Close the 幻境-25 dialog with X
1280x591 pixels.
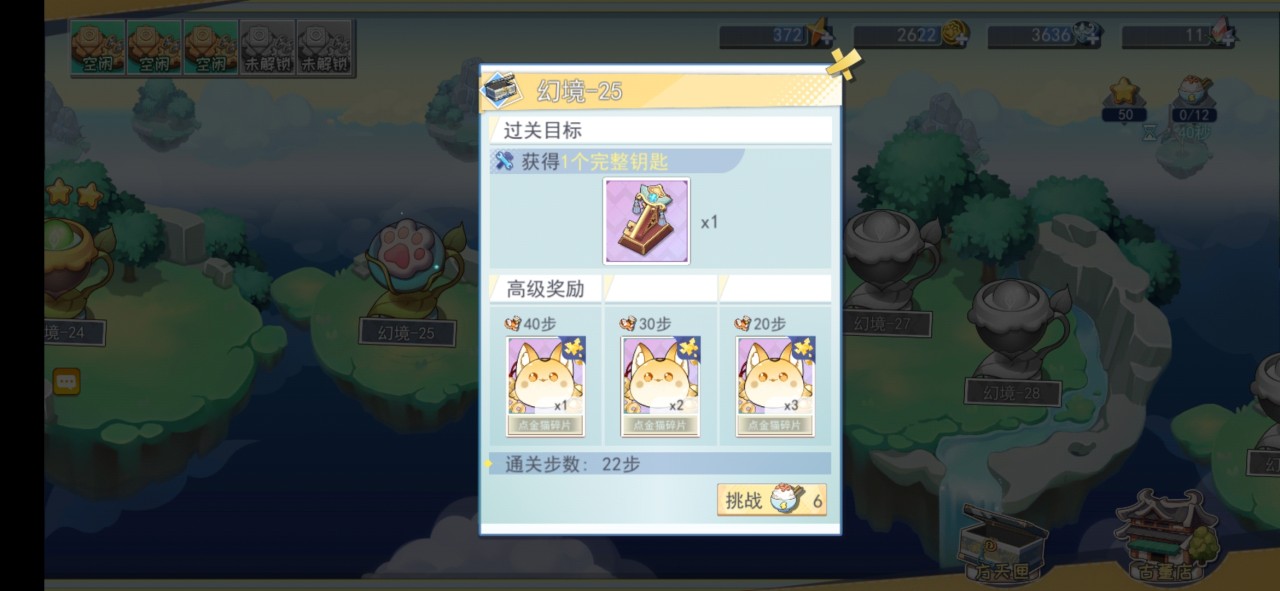pyautogui.click(x=843, y=63)
